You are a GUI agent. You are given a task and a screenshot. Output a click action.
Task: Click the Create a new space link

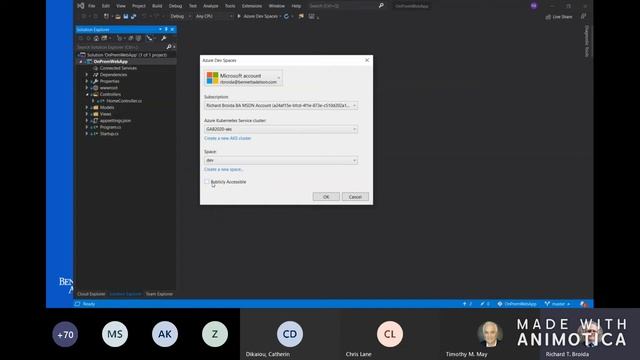223,169
